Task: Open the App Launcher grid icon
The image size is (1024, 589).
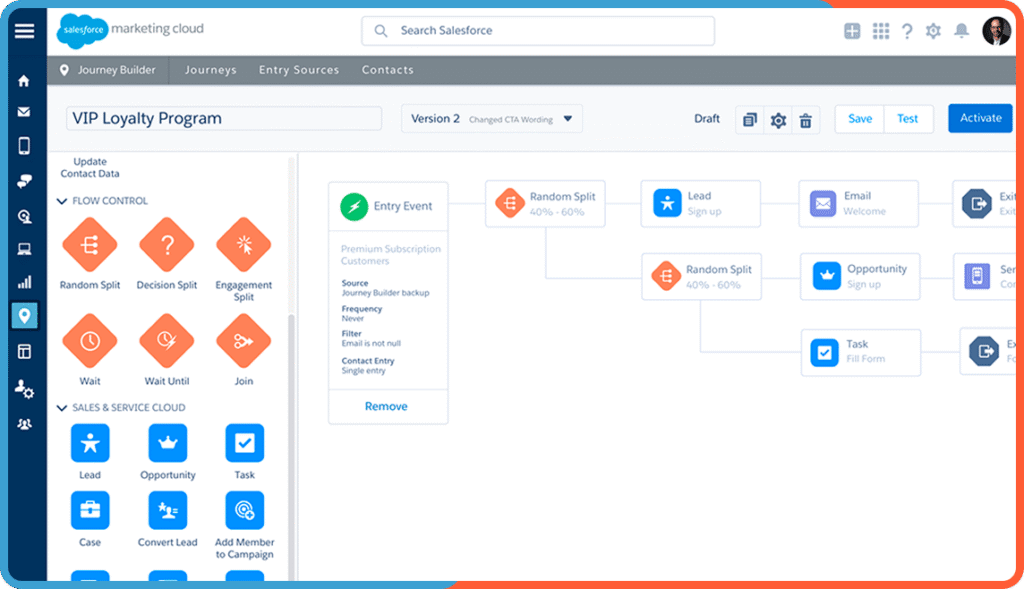Action: coord(880,31)
